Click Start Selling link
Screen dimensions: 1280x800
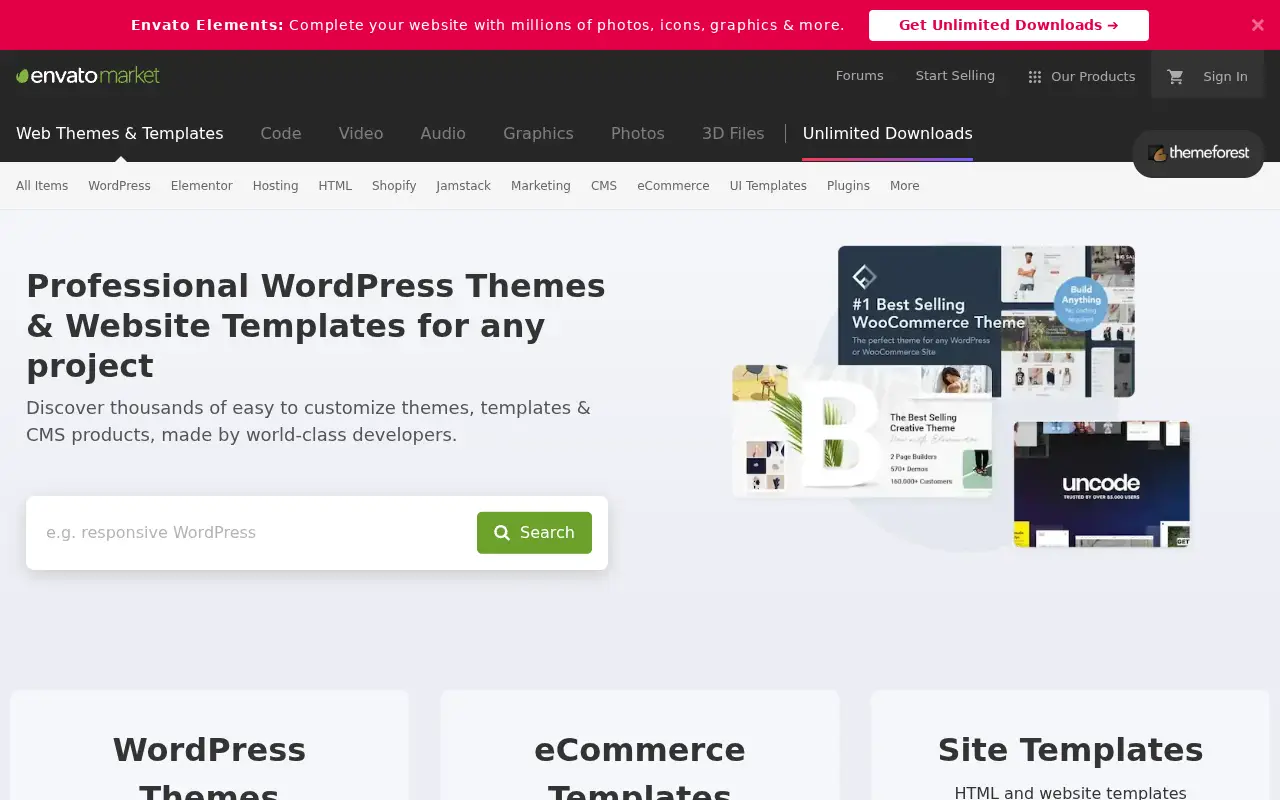click(x=955, y=76)
